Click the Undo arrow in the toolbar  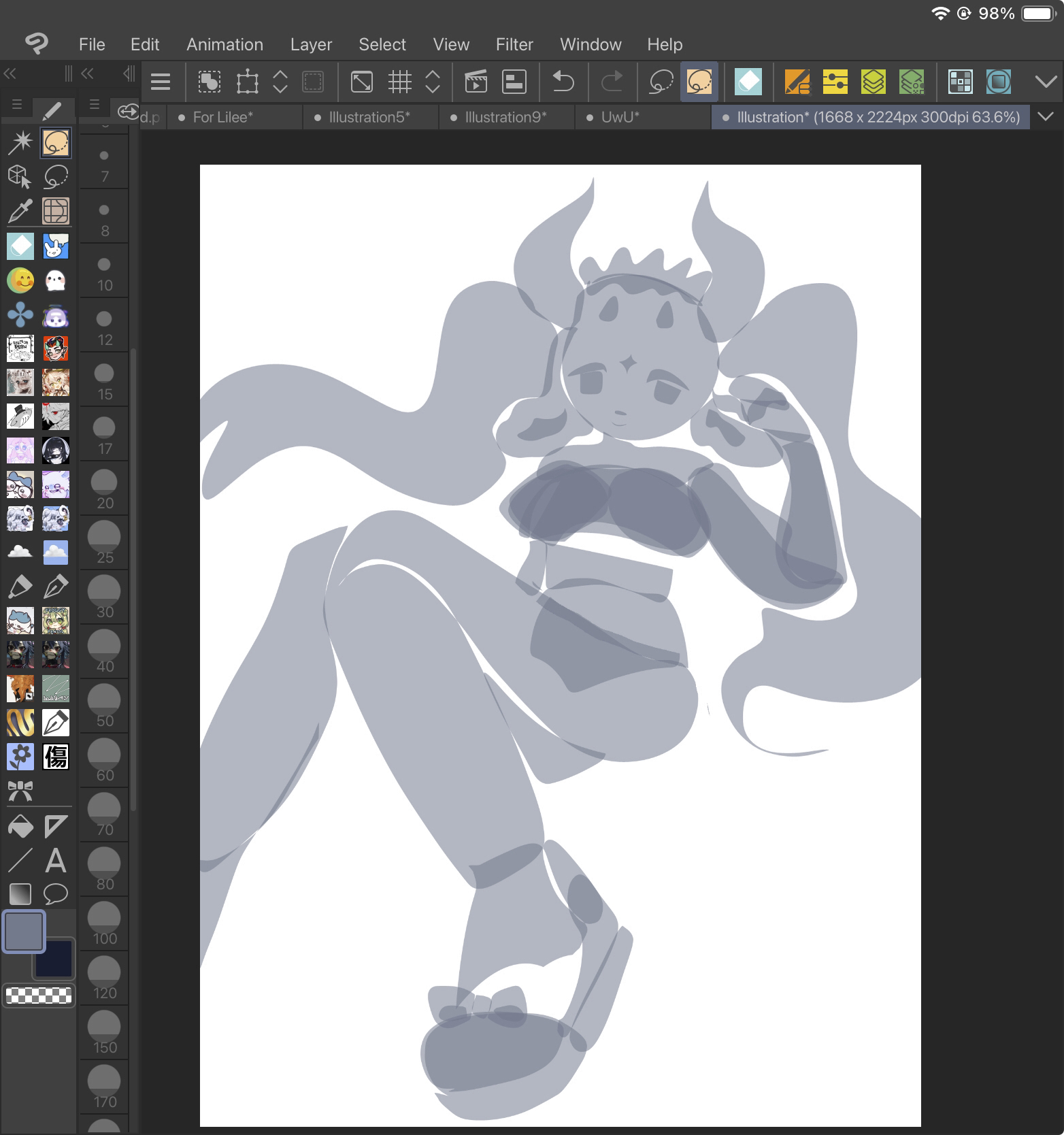[563, 82]
